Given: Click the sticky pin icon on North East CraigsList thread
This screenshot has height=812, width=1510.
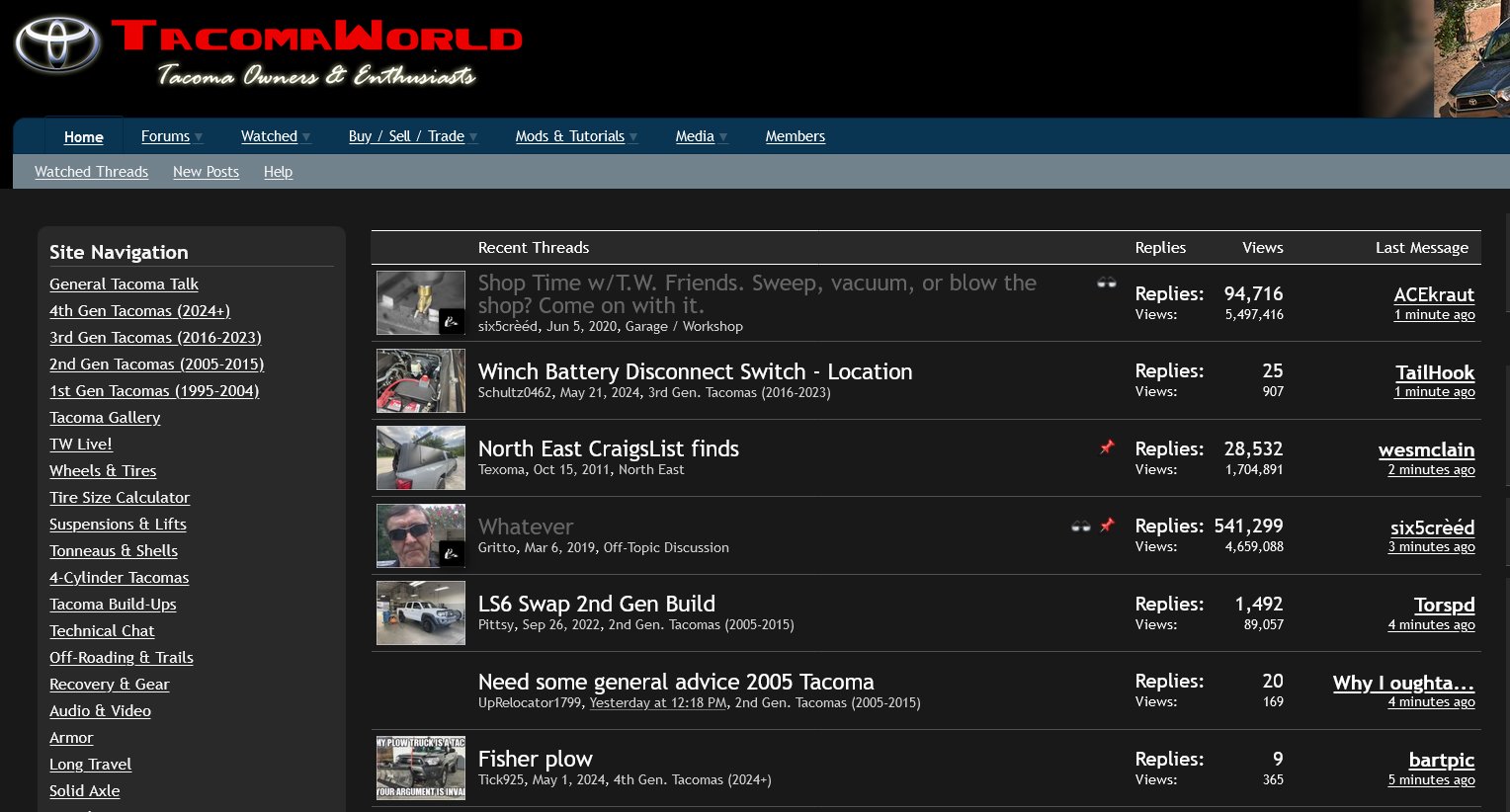Looking at the screenshot, I should tap(1107, 447).
